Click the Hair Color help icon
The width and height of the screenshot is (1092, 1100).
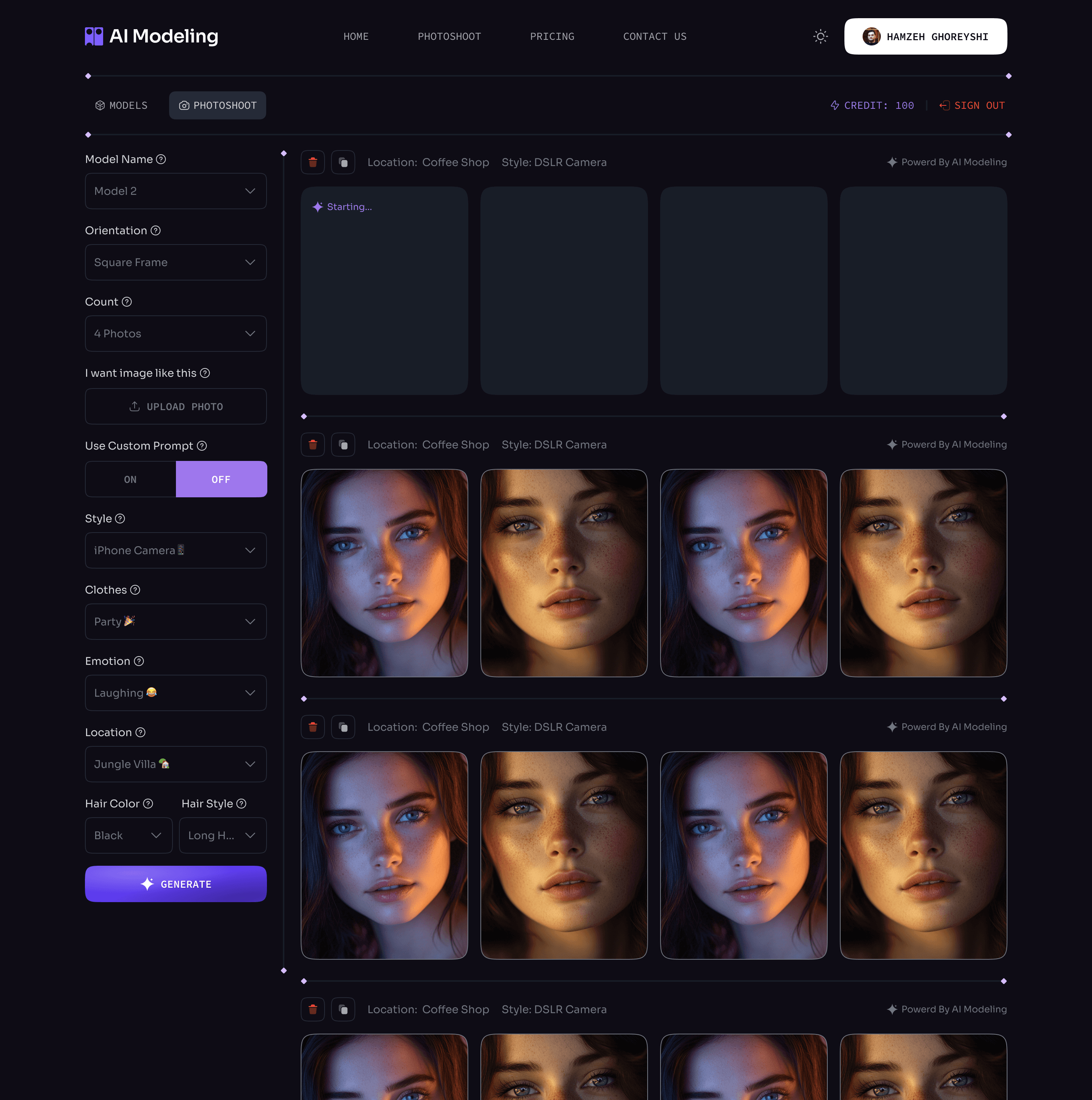coord(148,803)
